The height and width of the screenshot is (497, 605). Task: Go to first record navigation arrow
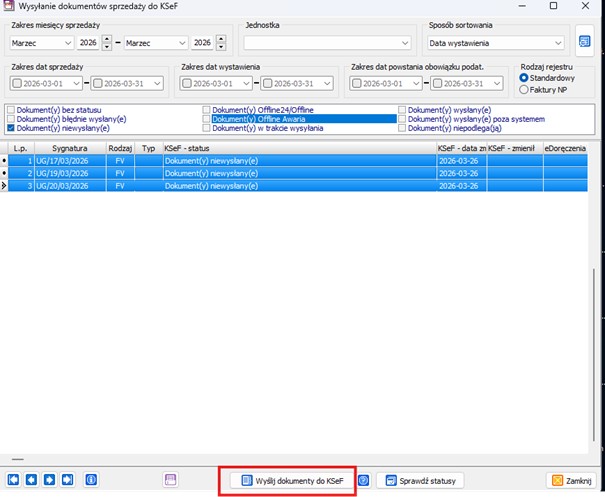coord(14,480)
